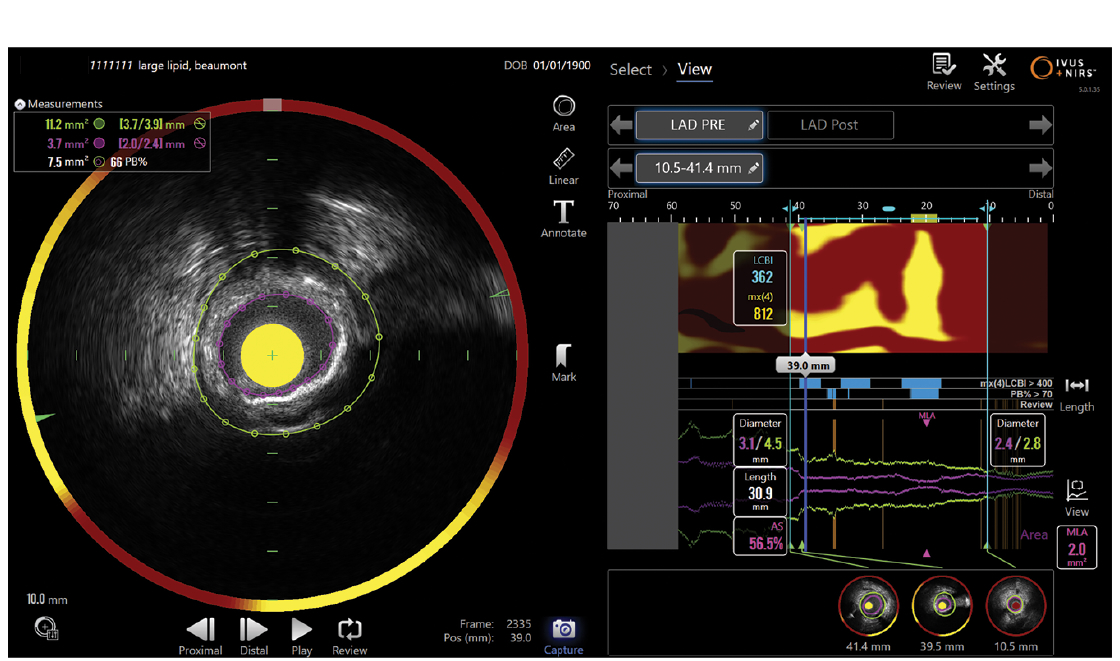Play the pullback recording
1120x661 pixels.
tap(301, 636)
